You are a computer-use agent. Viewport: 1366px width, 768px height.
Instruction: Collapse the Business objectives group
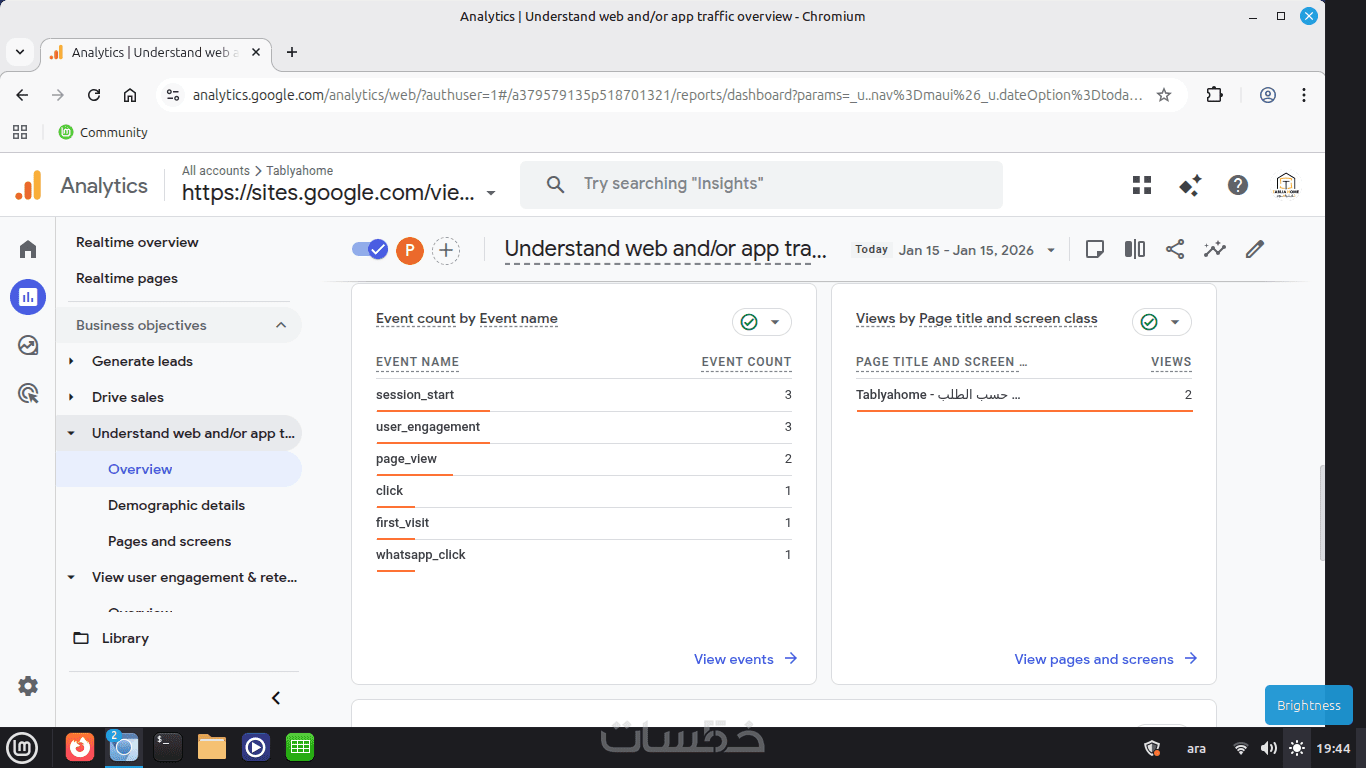point(281,325)
